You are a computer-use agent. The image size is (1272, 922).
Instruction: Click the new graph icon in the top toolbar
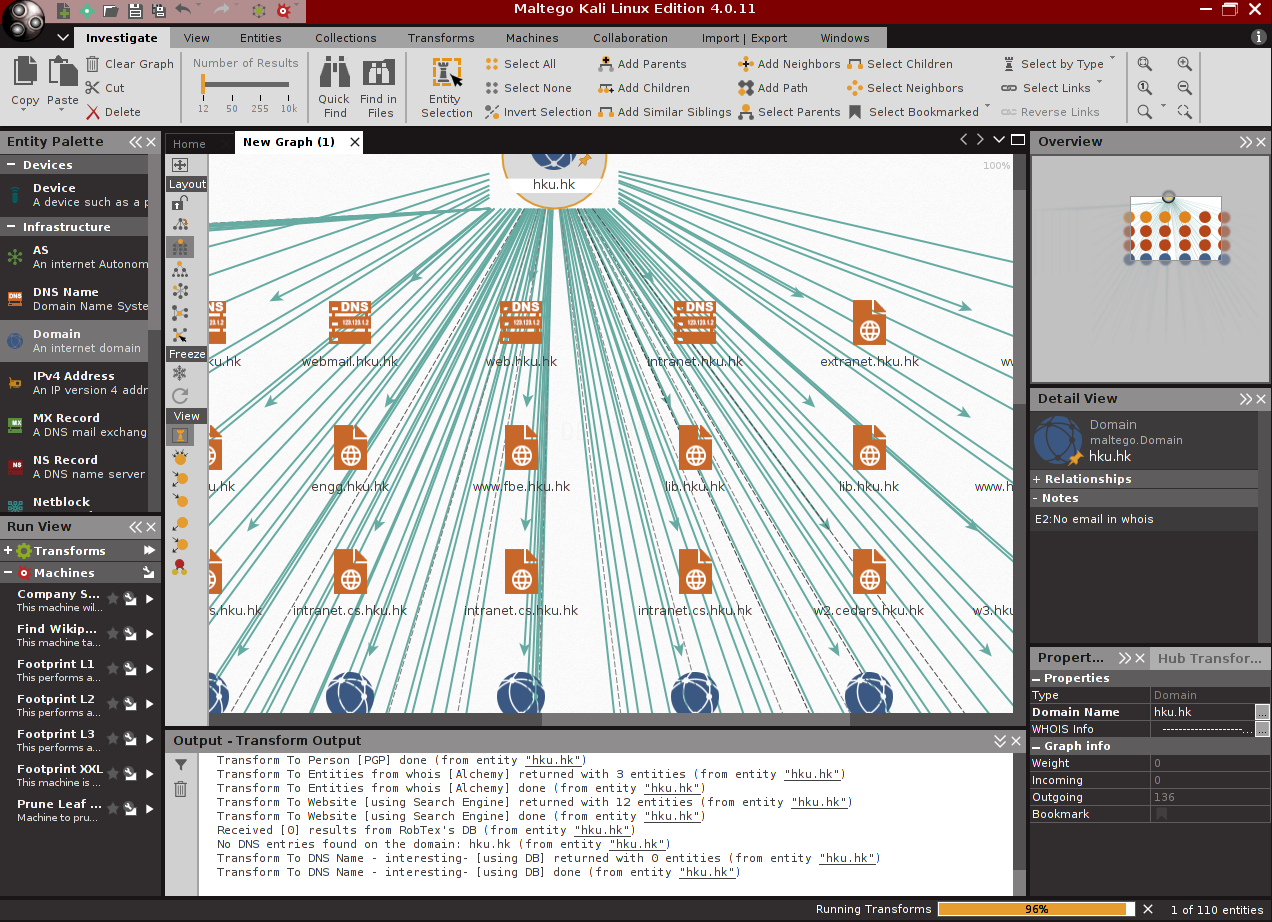(64, 11)
